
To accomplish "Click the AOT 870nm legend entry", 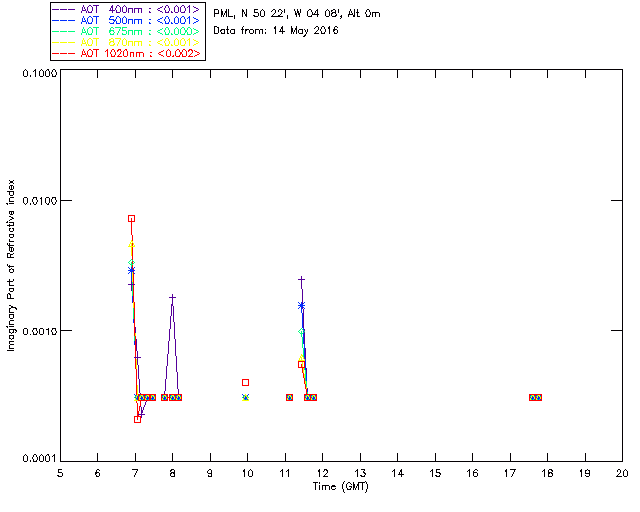I will click(126, 42).
